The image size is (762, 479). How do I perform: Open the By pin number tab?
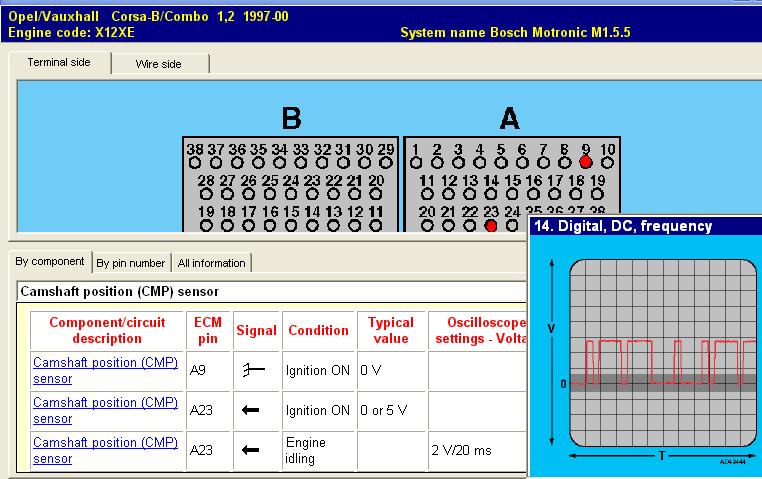click(131, 263)
